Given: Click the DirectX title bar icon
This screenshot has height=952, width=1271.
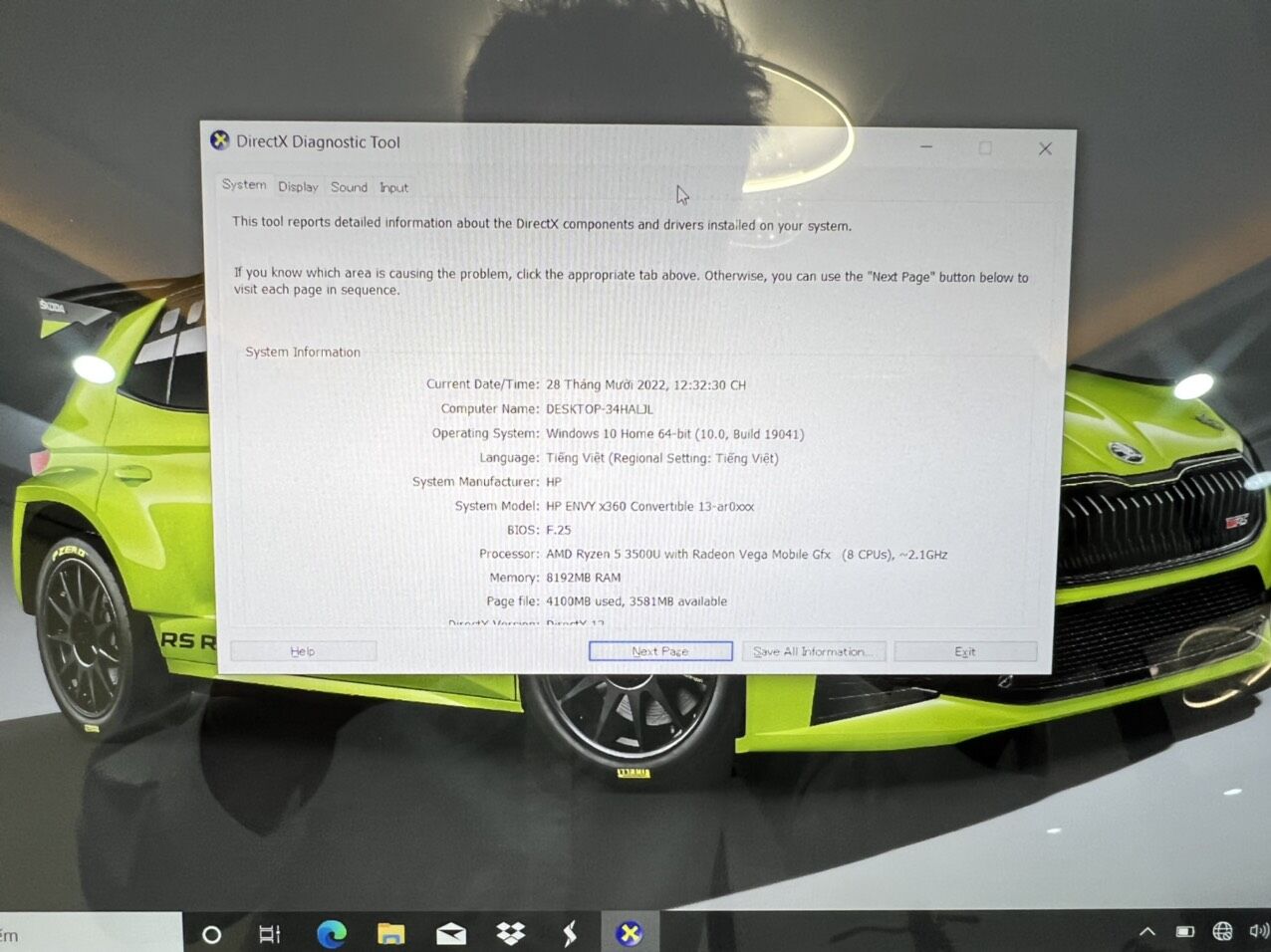Looking at the screenshot, I should (220, 140).
